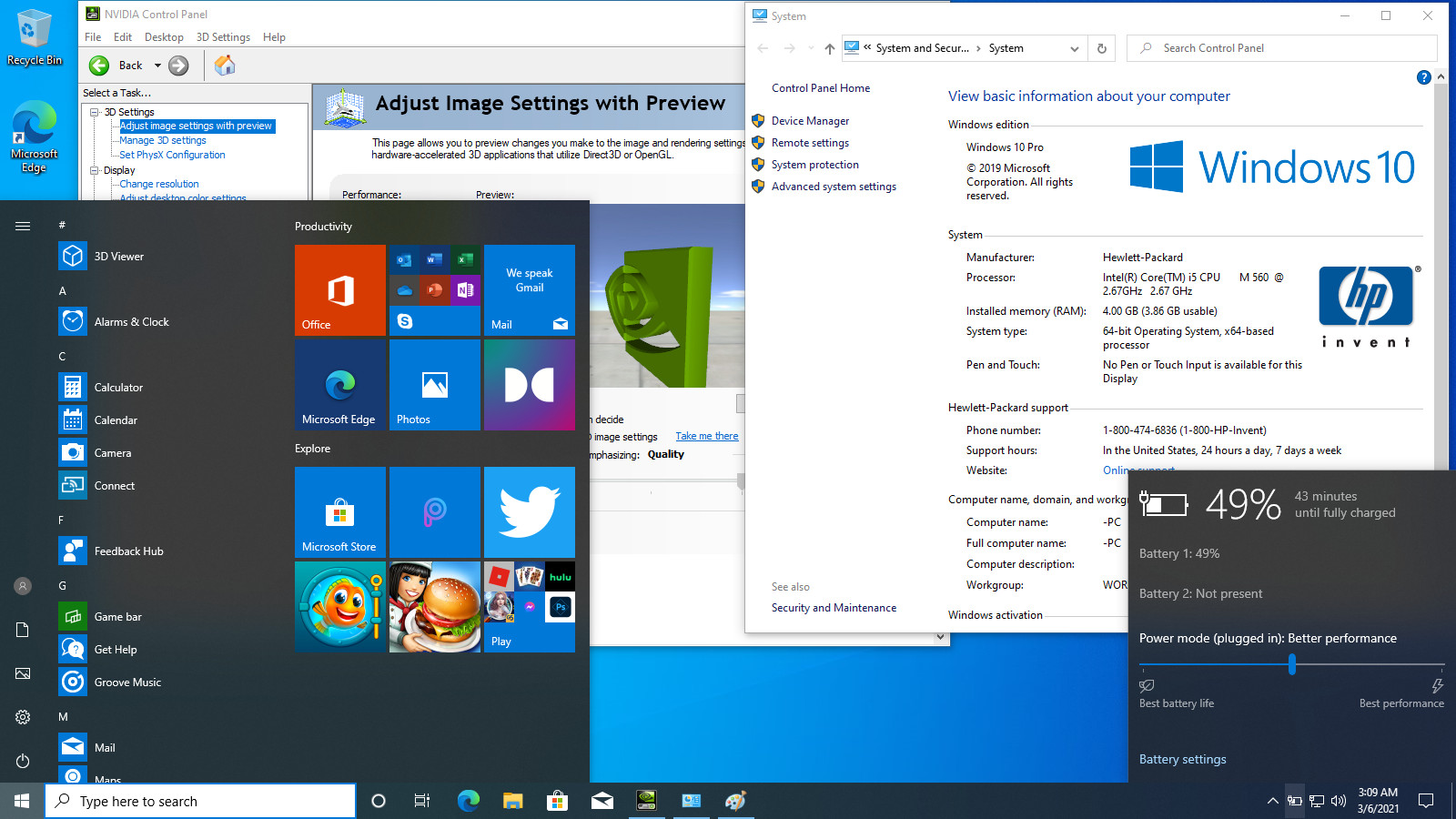The image size is (1456, 819).
Task: Open Task View on the taskbar
Action: click(x=422, y=801)
